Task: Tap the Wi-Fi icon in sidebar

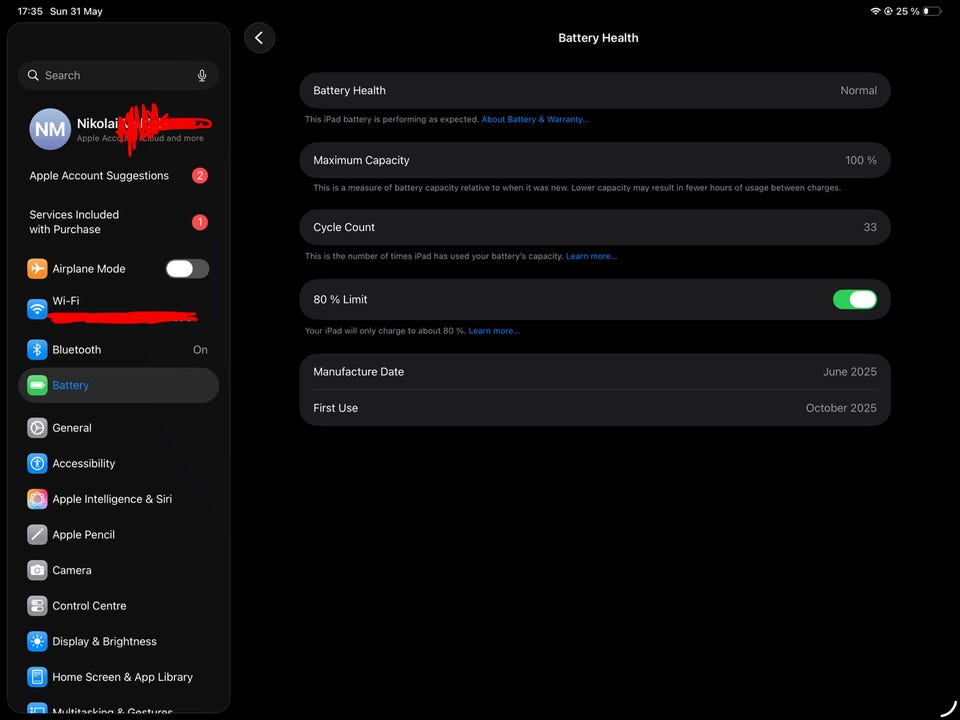Action: 37,309
